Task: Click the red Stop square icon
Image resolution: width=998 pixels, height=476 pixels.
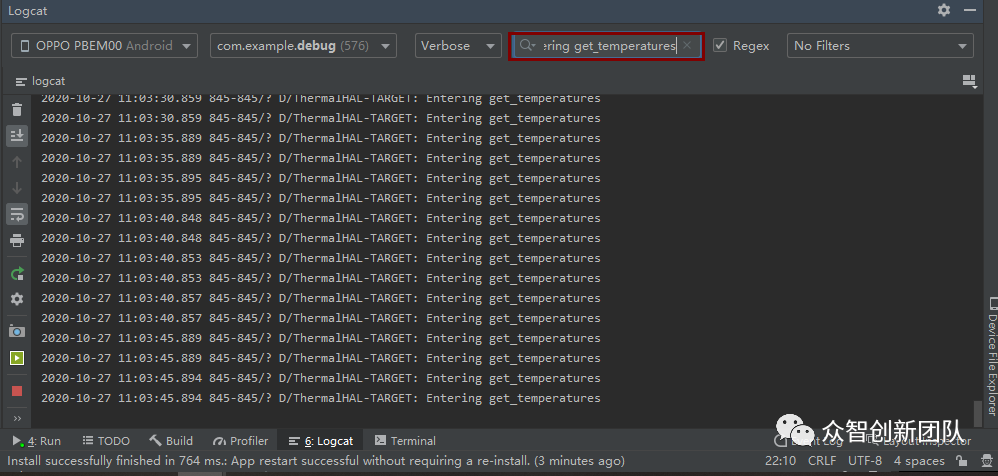Action: (17, 391)
